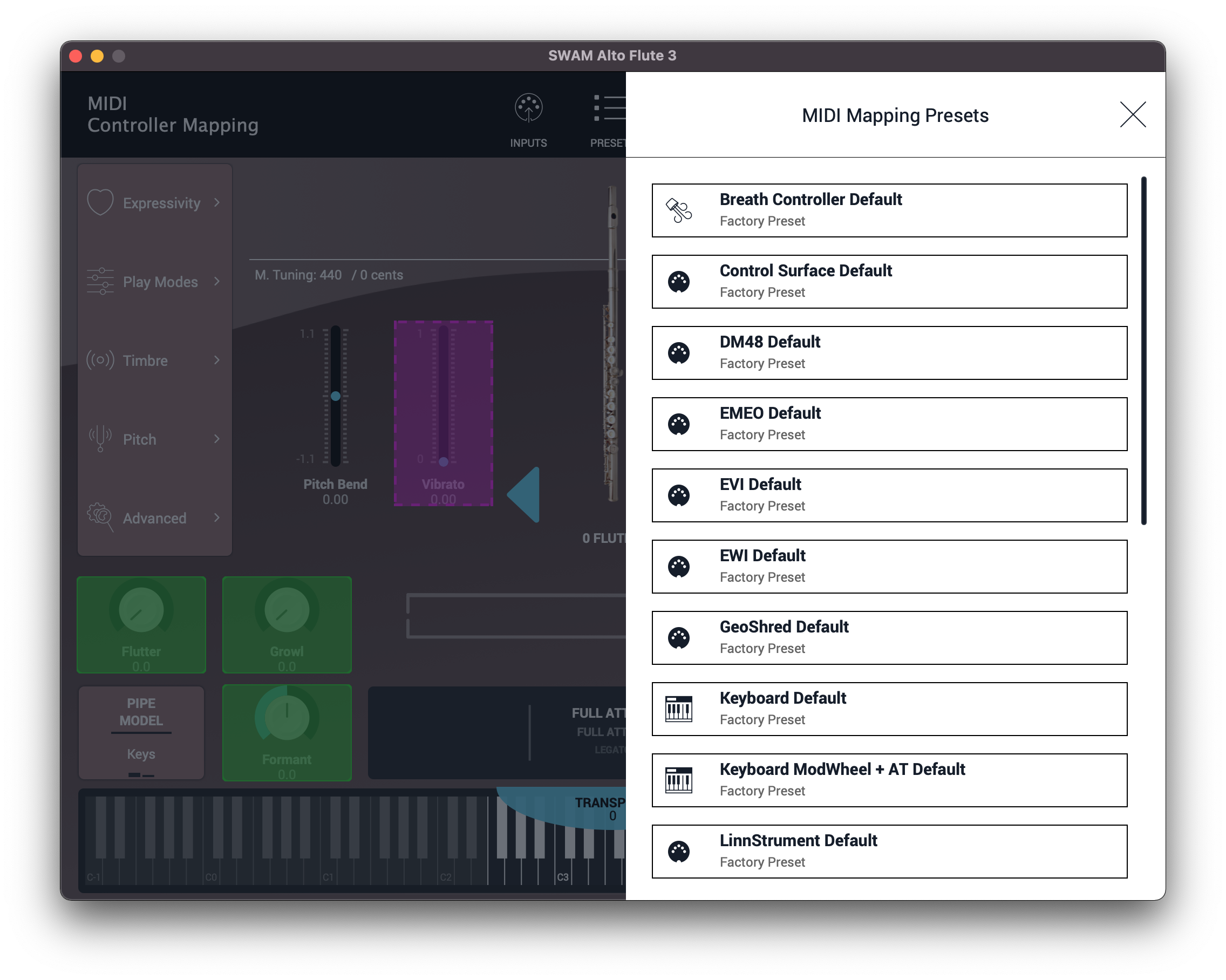Select Keyboard ModWheel + AT Default

pos(889,780)
